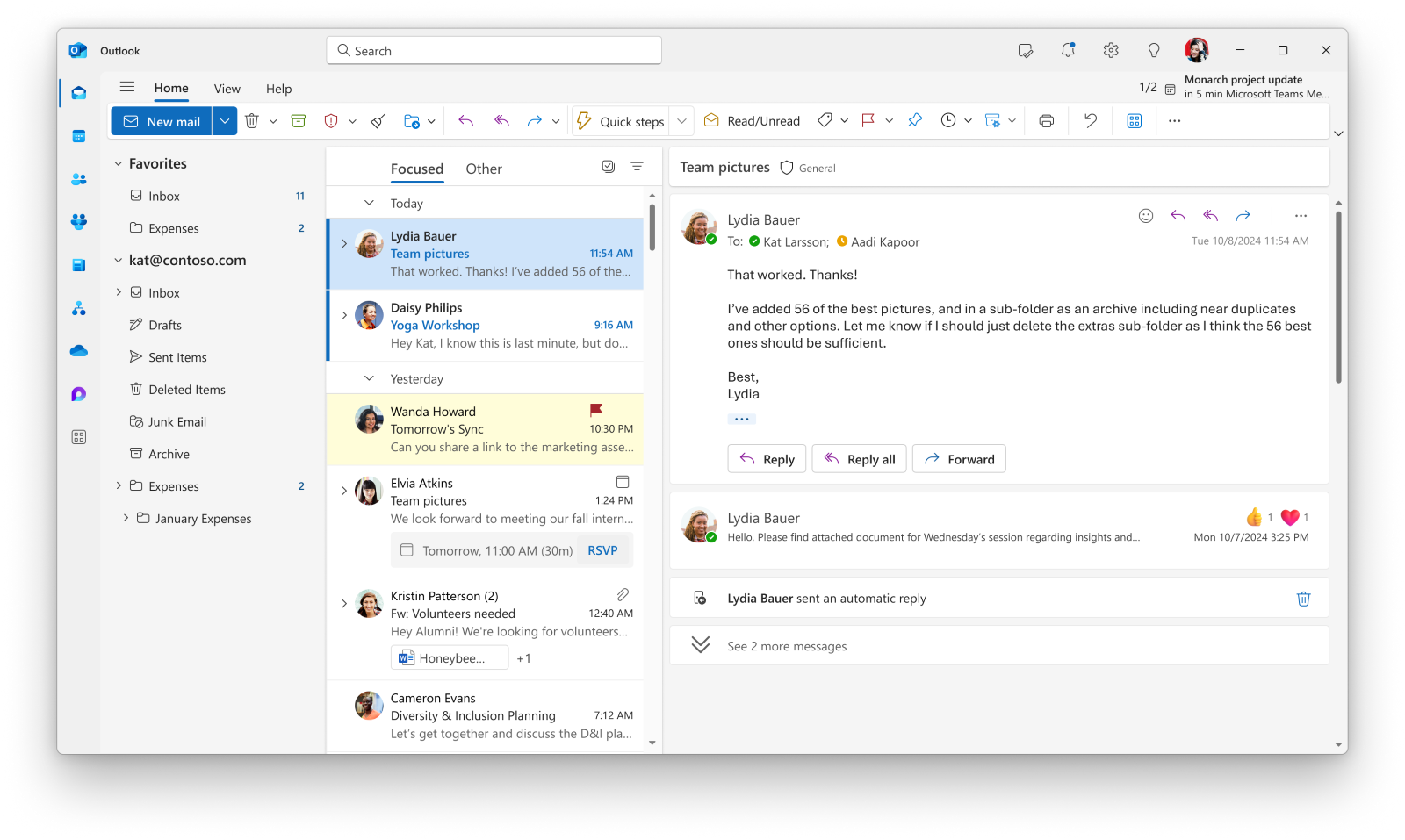Report the message with the shield icon
Viewport: 1405px width, 840px height.
(332, 120)
